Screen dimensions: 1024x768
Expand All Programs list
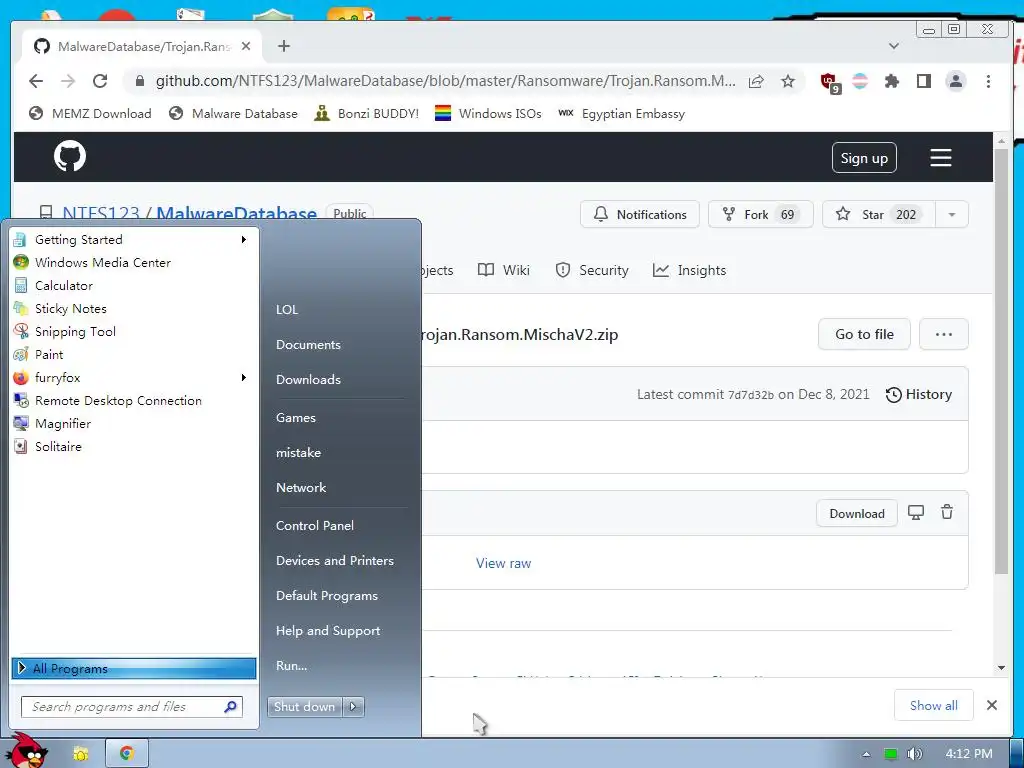tap(134, 668)
